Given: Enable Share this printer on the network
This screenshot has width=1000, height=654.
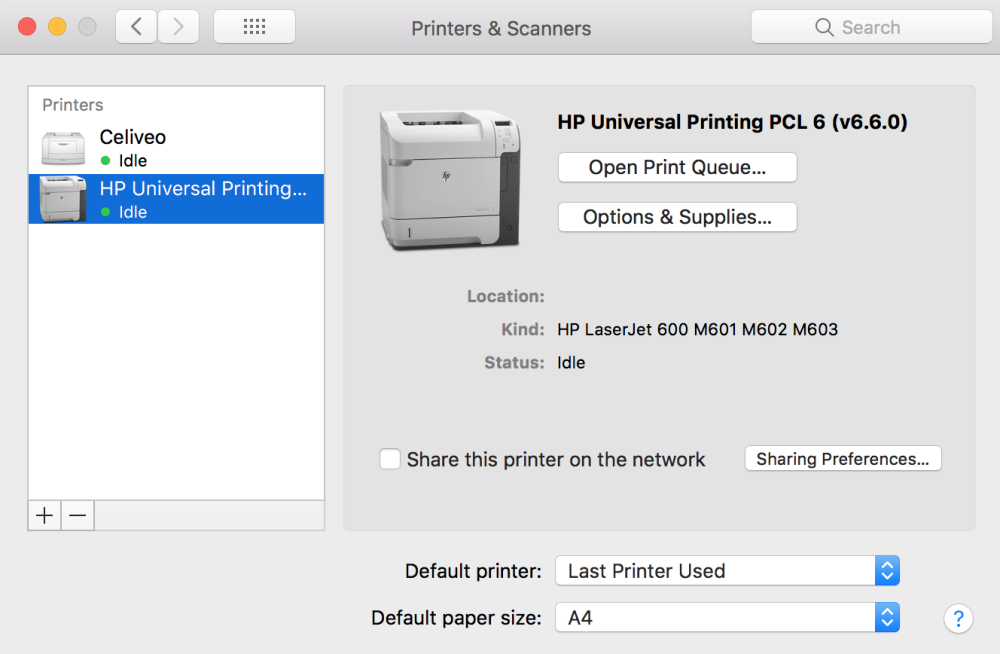Looking at the screenshot, I should (x=390, y=459).
